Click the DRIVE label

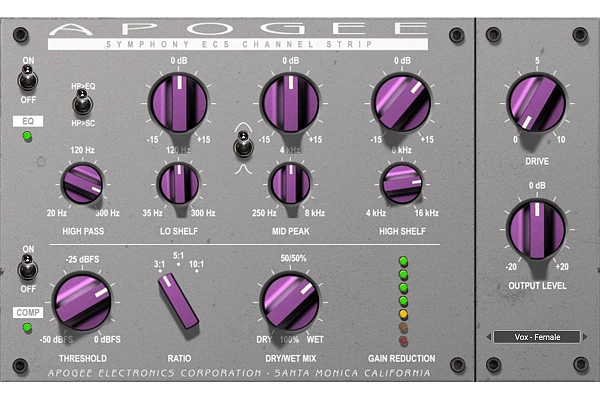point(537,161)
